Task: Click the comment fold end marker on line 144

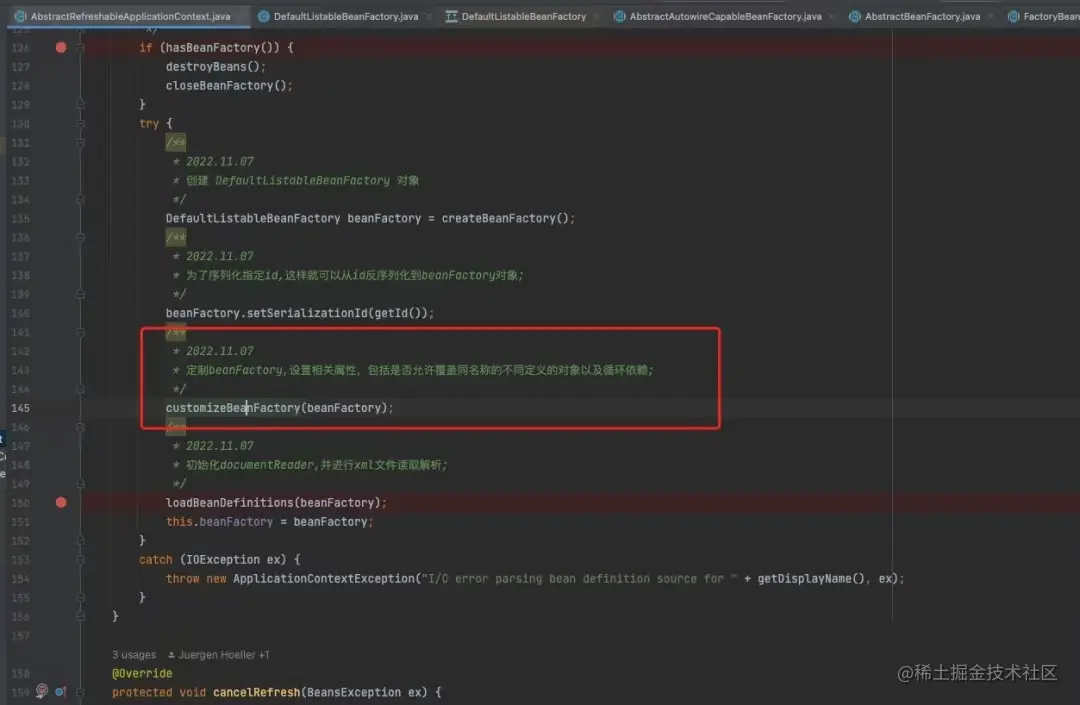Action: (81, 389)
